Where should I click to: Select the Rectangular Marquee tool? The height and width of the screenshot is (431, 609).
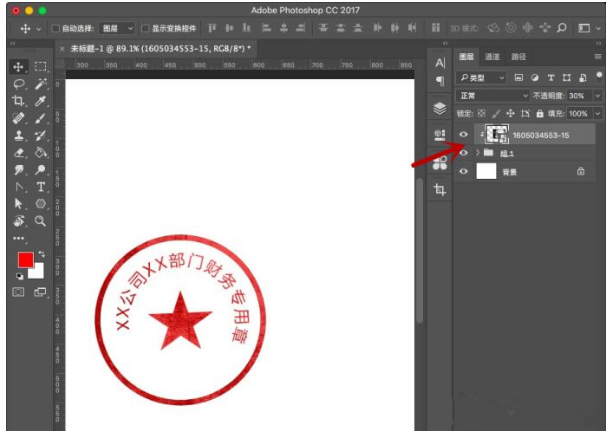[x=41, y=66]
